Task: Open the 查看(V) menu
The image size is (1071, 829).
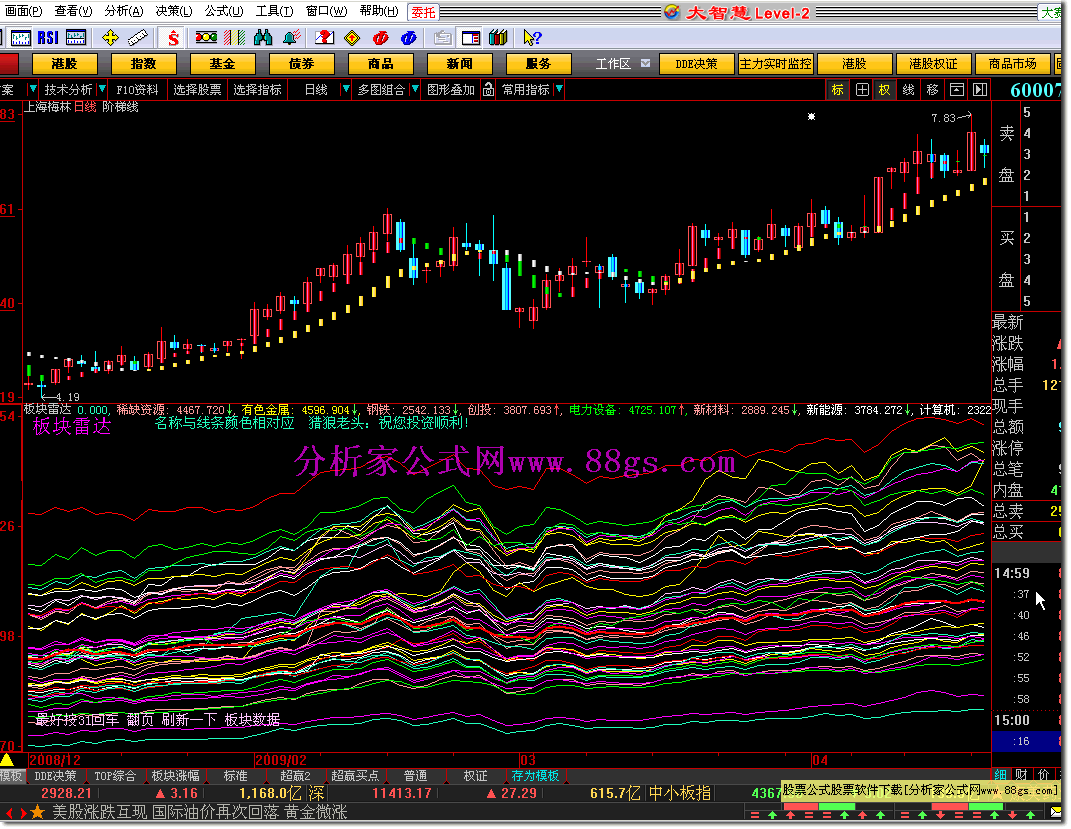Action: coord(73,11)
